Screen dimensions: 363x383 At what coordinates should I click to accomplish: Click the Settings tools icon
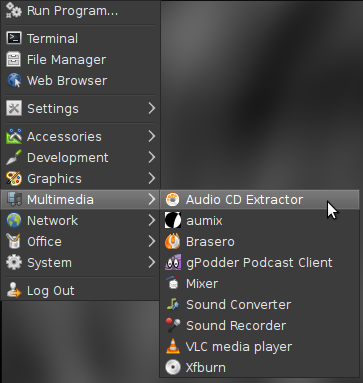pyautogui.click(x=14, y=108)
